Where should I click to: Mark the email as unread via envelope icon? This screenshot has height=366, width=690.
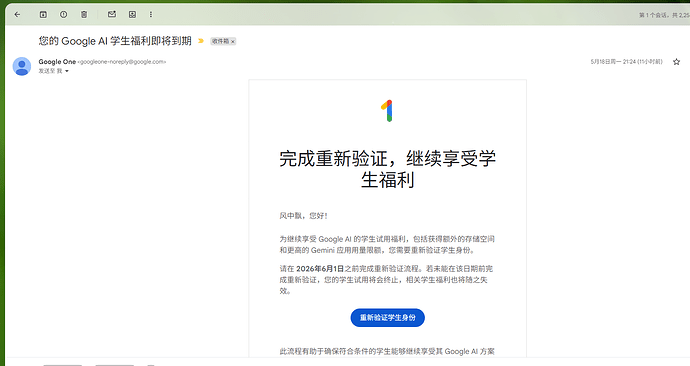112,15
